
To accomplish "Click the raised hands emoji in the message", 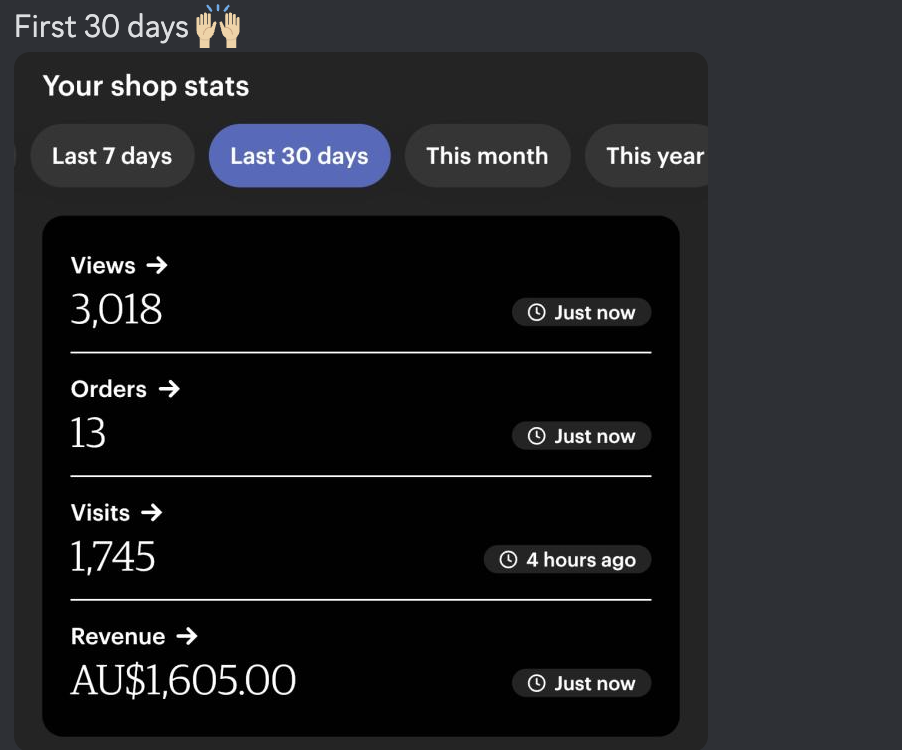I will click(218, 26).
